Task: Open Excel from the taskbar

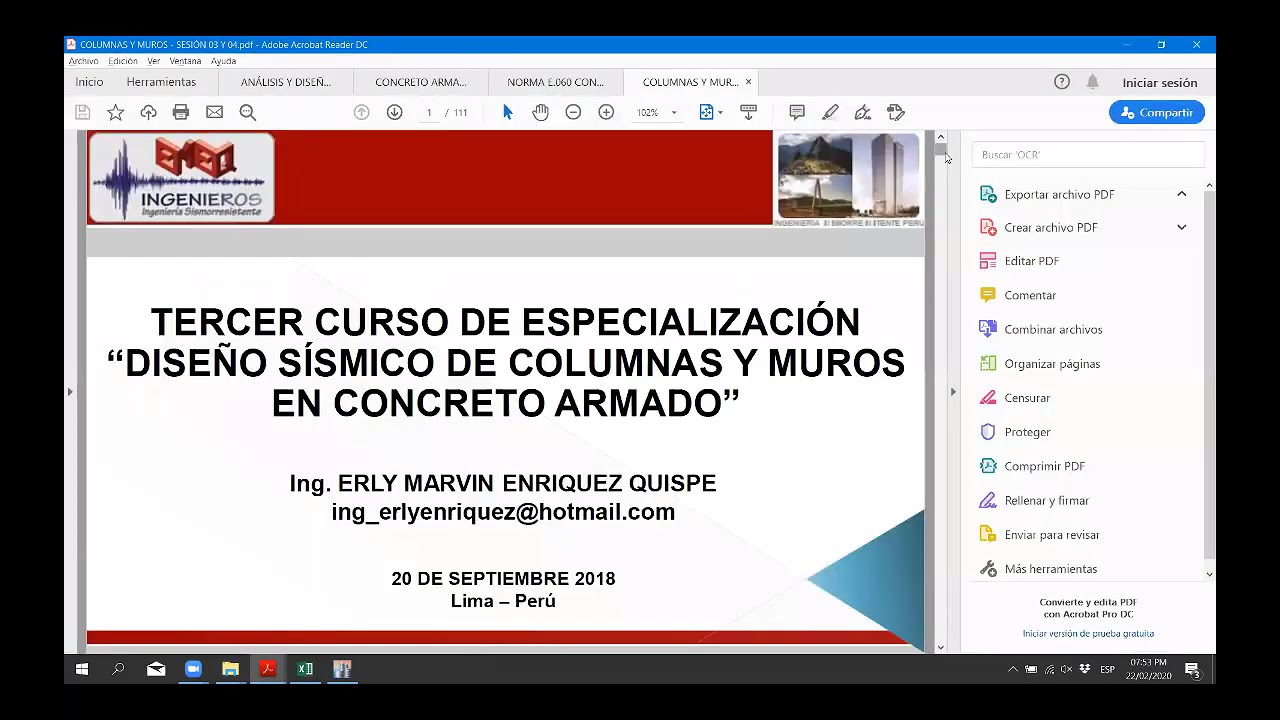Action: pos(305,669)
